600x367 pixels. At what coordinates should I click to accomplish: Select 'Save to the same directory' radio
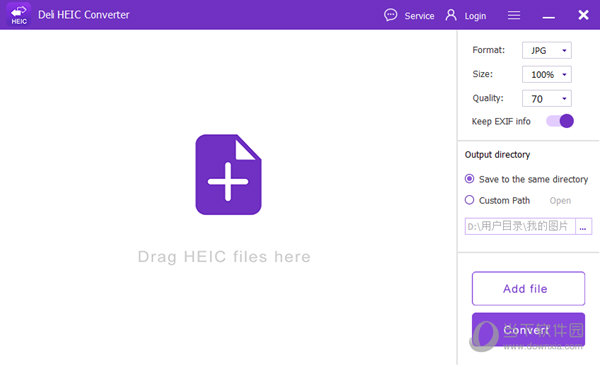(x=470, y=179)
